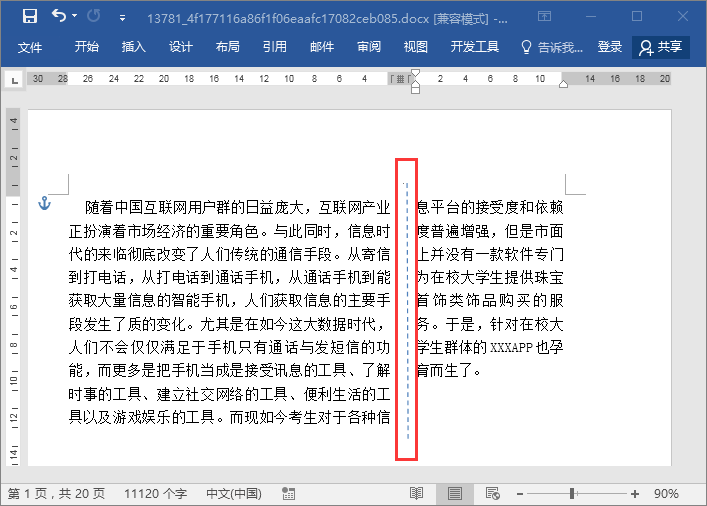707x506 pixels.
Task: Switch to the 开始 tab
Action: click(87, 47)
